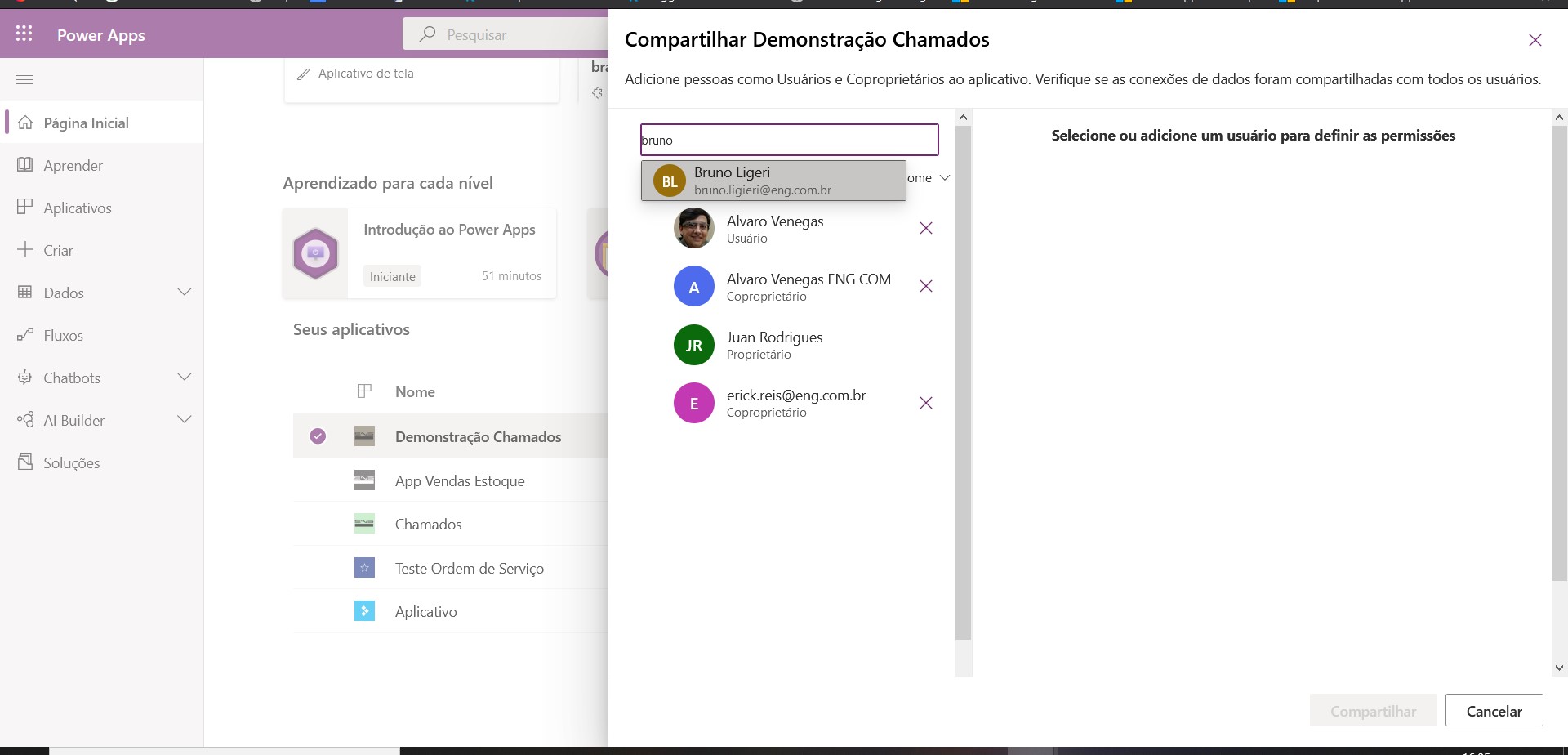
Task: Open Página Inicial in sidebar
Action: click(x=101, y=123)
